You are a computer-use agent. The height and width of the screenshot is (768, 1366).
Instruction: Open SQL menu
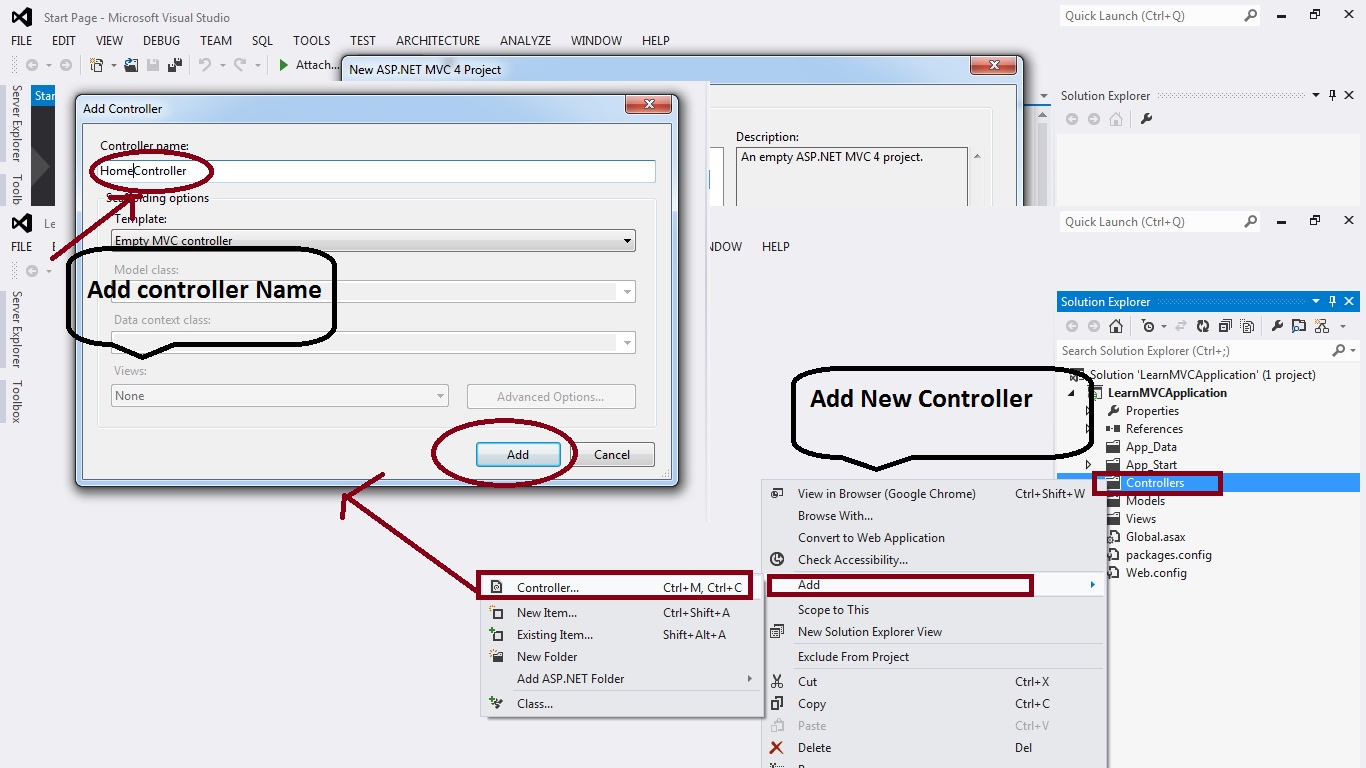tap(263, 41)
